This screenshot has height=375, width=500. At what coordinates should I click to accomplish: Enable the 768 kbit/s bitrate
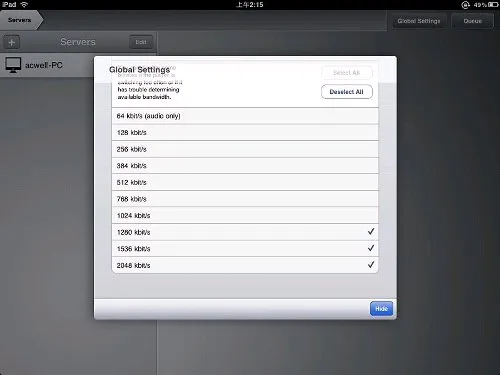tap(245, 199)
